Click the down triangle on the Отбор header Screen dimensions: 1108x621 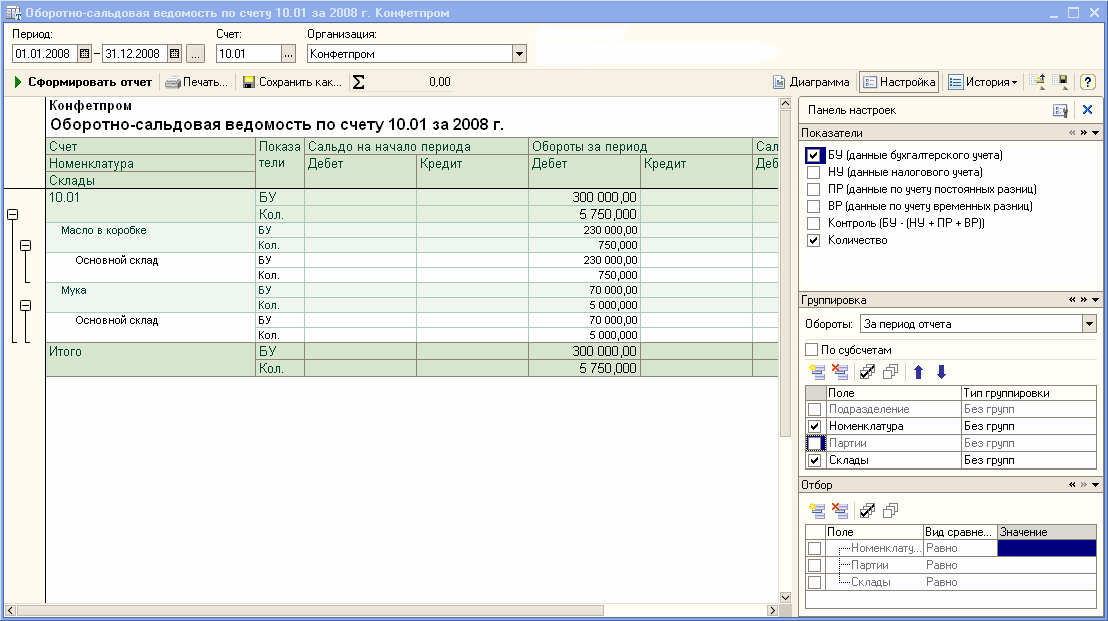click(x=1095, y=485)
